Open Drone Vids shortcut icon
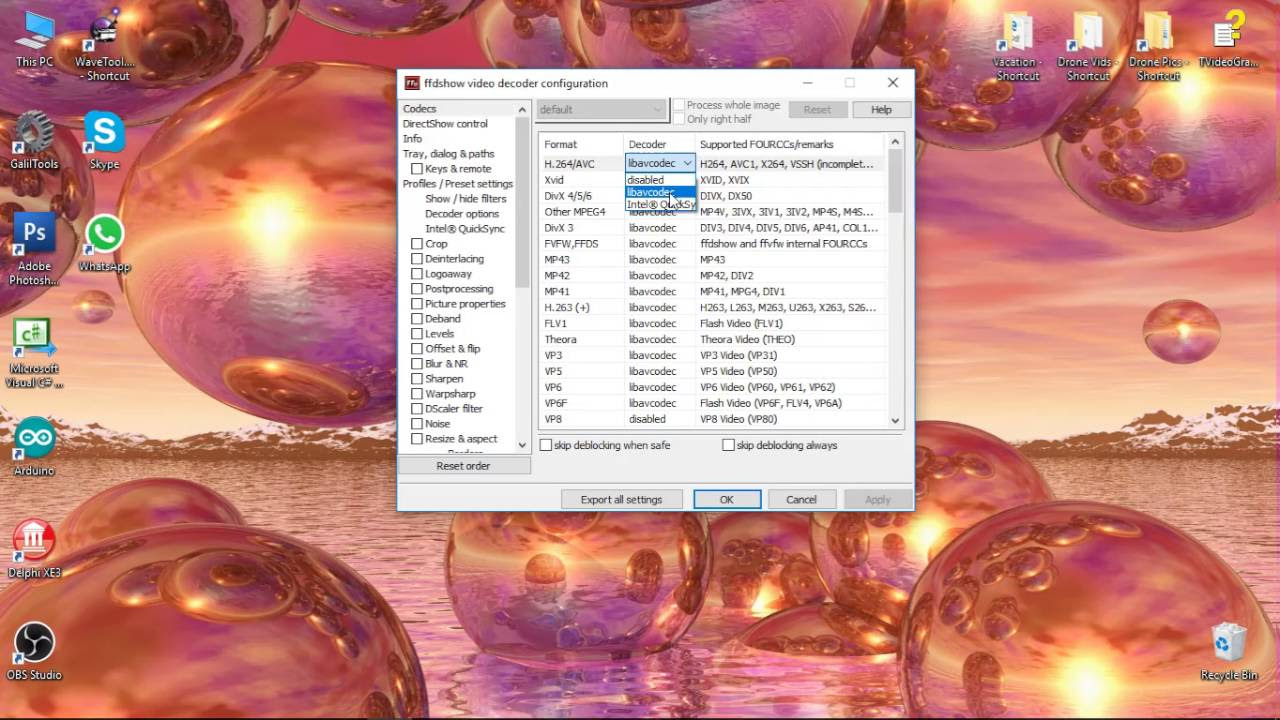The width and height of the screenshot is (1280, 720). [x=1087, y=48]
